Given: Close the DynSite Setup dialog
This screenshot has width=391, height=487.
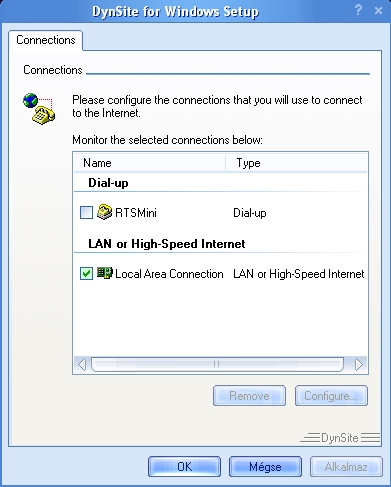Looking at the screenshot, I should click(378, 11).
